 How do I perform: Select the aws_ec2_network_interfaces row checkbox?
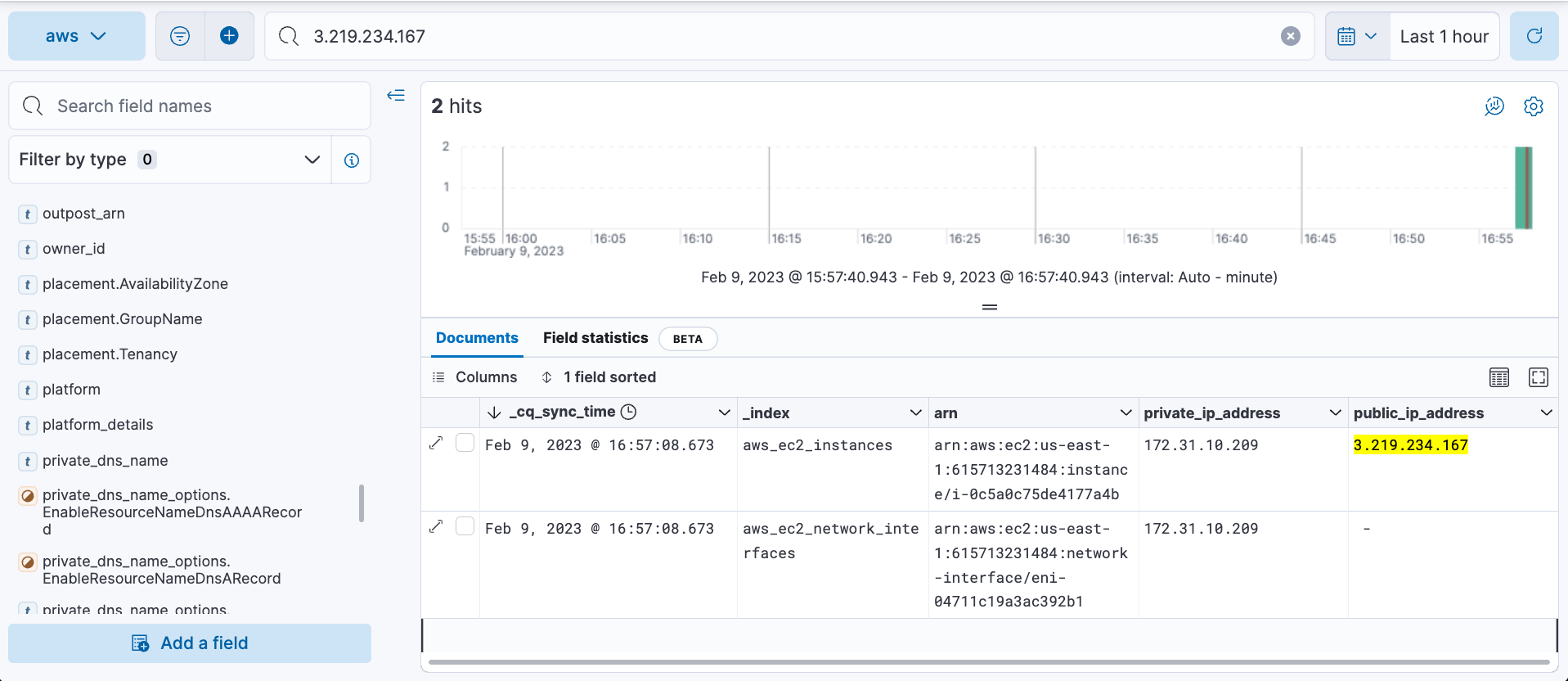[x=465, y=526]
